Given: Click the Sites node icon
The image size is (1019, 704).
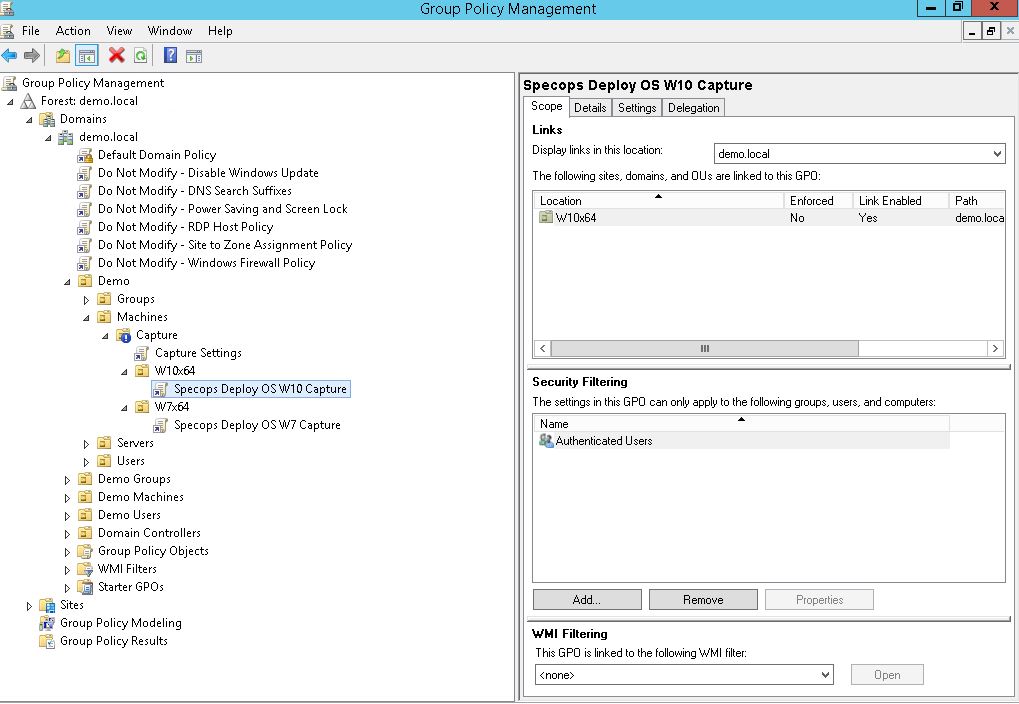Looking at the screenshot, I should (x=47, y=605).
